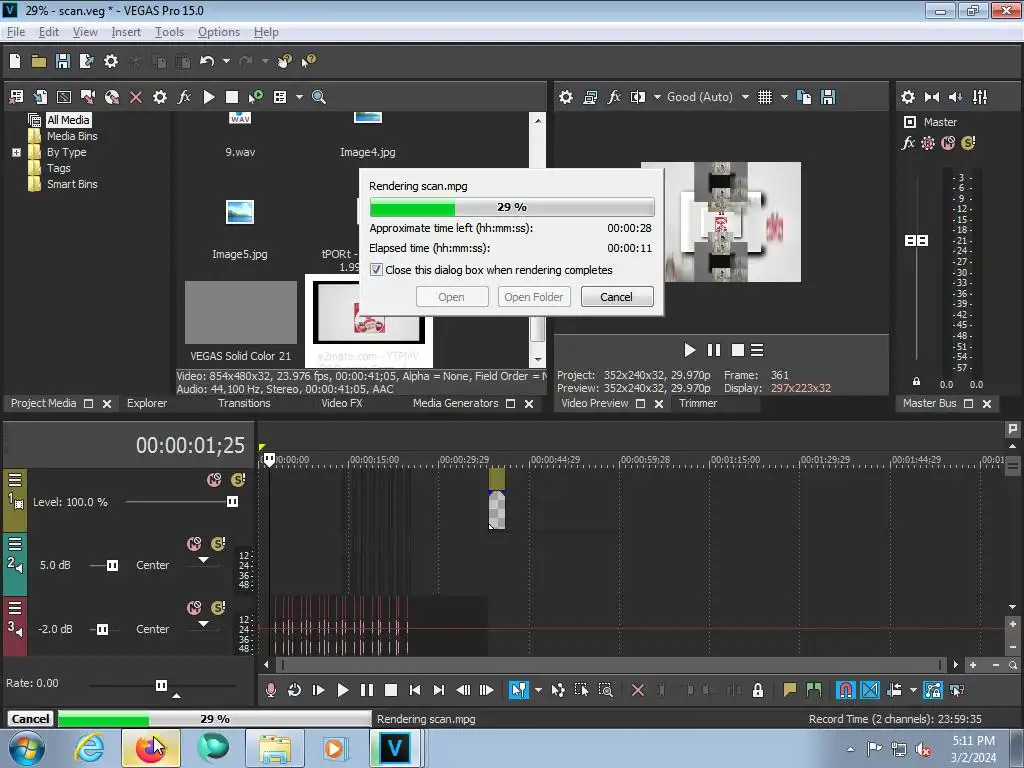Click Insert Marker icon in timeline toolbar
1024x768 pixels.
click(x=790, y=690)
